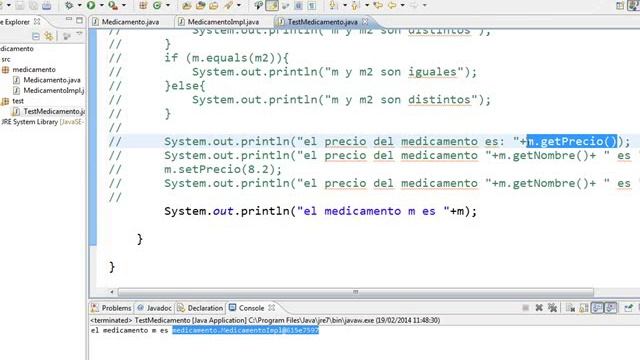Click the New Java Package icon
Screen dimensions: 640x360
pyautogui.click(x=143, y=5)
